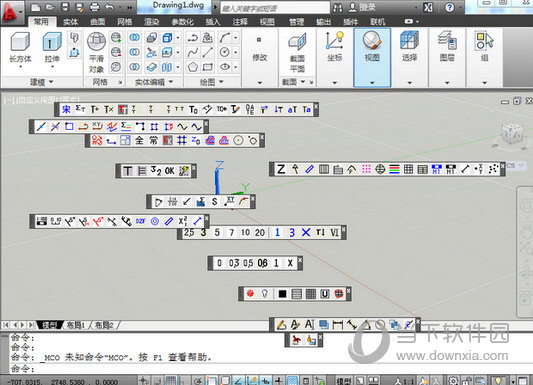533x385 pixels.
Task: Click the globe icon on Z floating toolbar
Action: [380, 169]
